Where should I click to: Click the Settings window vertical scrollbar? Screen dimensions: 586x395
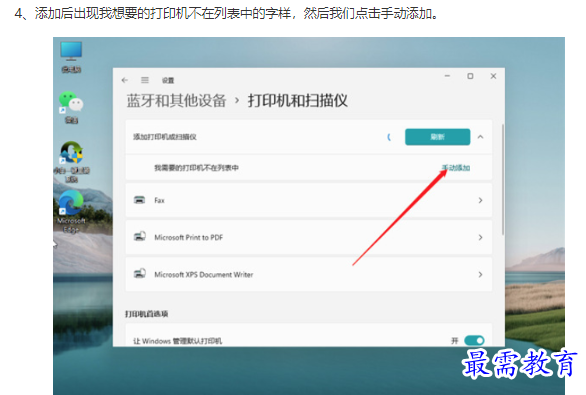(x=503, y=179)
